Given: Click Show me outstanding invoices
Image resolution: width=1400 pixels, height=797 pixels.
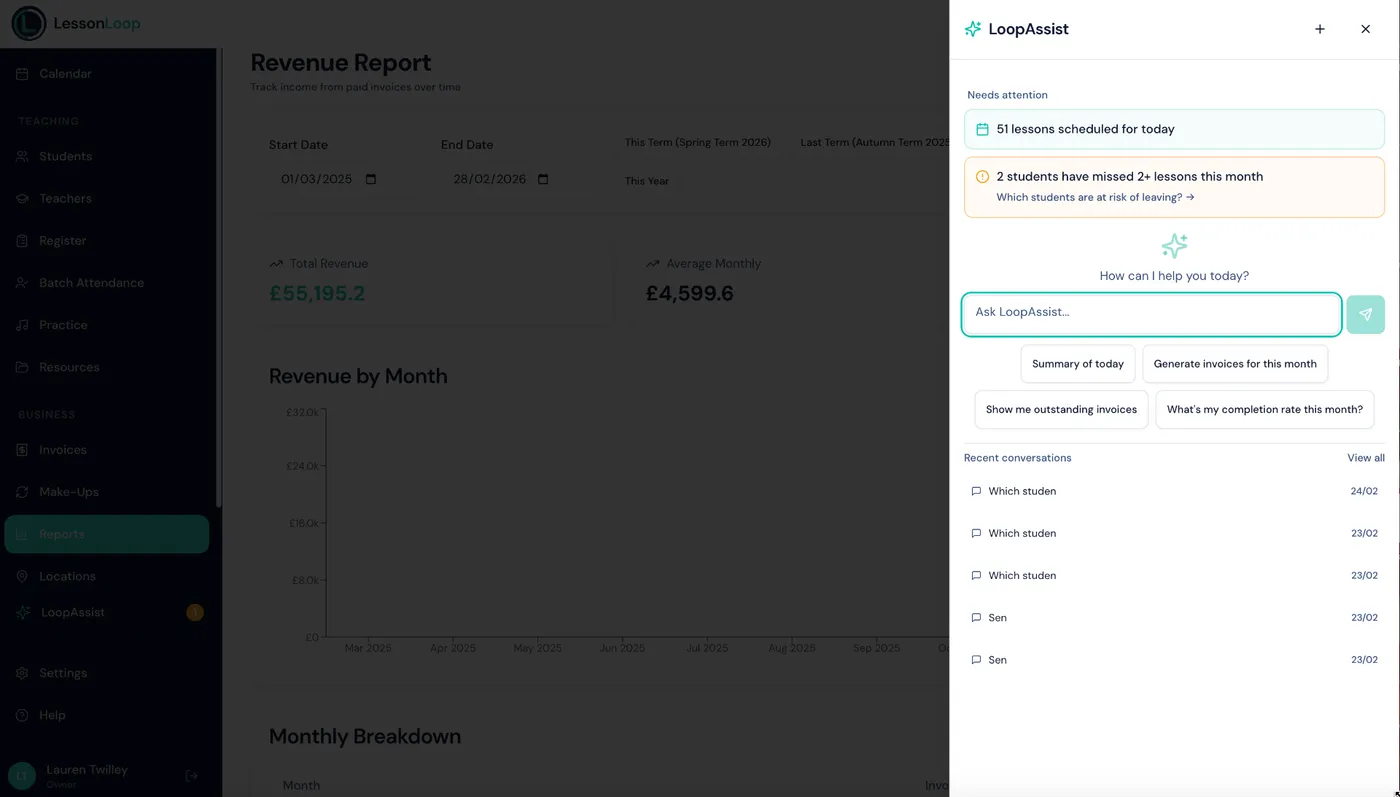Looking at the screenshot, I should click(1061, 409).
